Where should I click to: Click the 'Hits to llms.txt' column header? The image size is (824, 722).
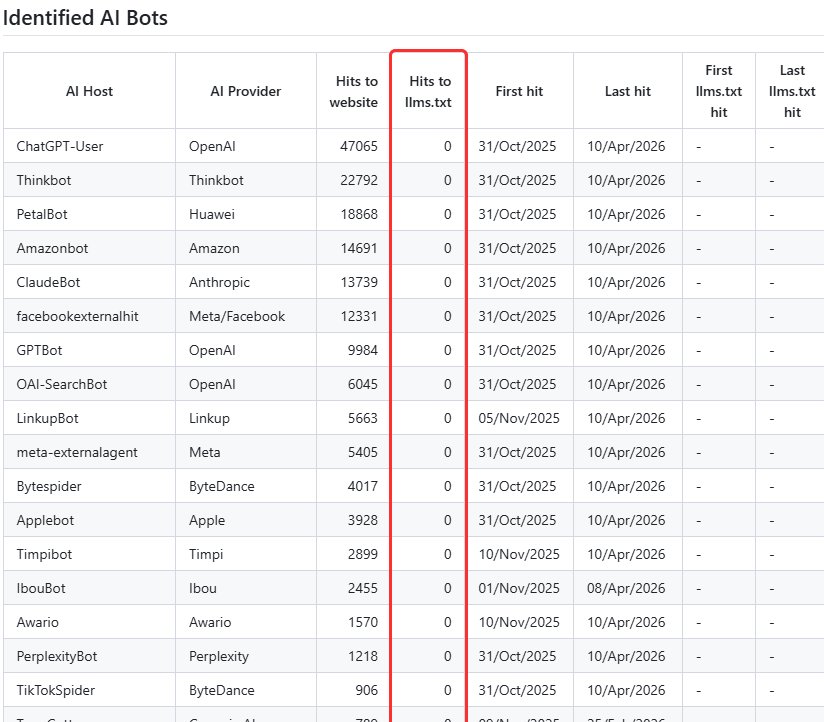(428, 91)
